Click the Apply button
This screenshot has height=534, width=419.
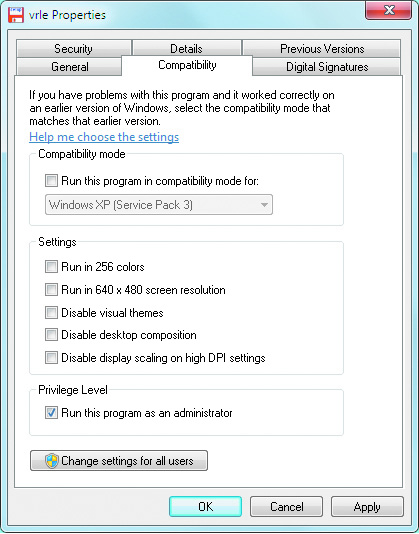point(367,507)
